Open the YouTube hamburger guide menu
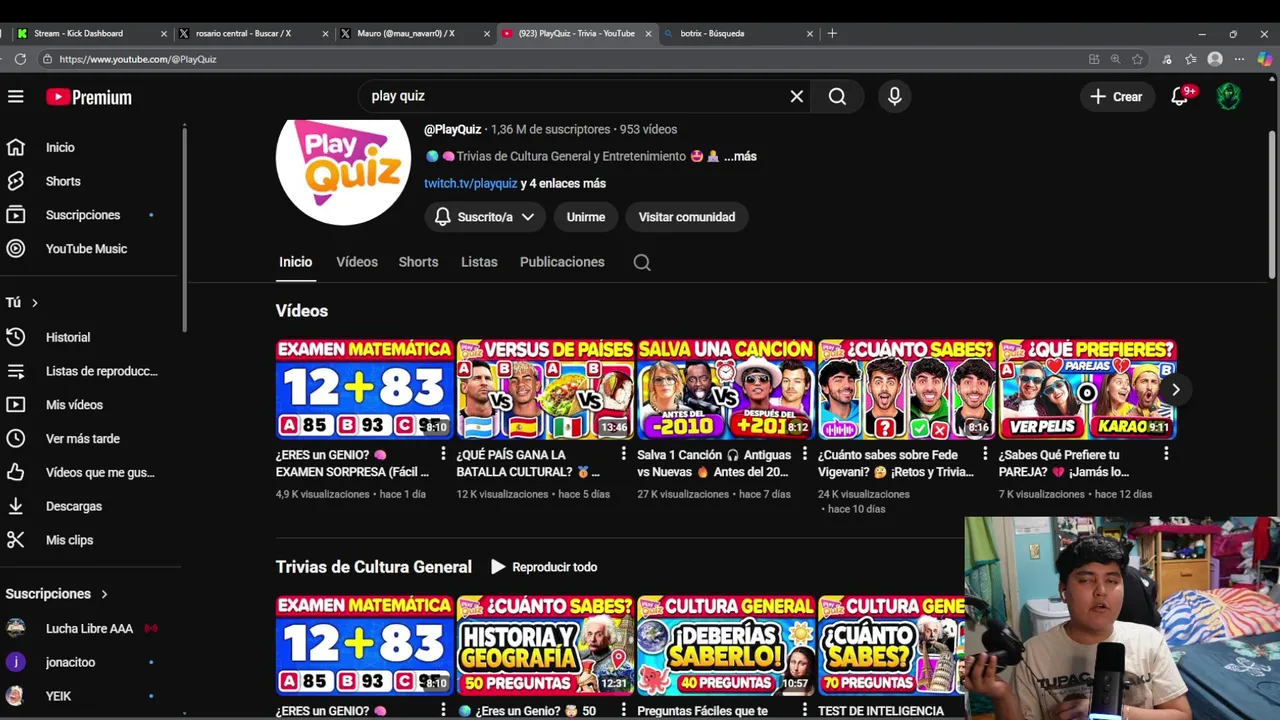Image resolution: width=1280 pixels, height=720 pixels. point(15,97)
